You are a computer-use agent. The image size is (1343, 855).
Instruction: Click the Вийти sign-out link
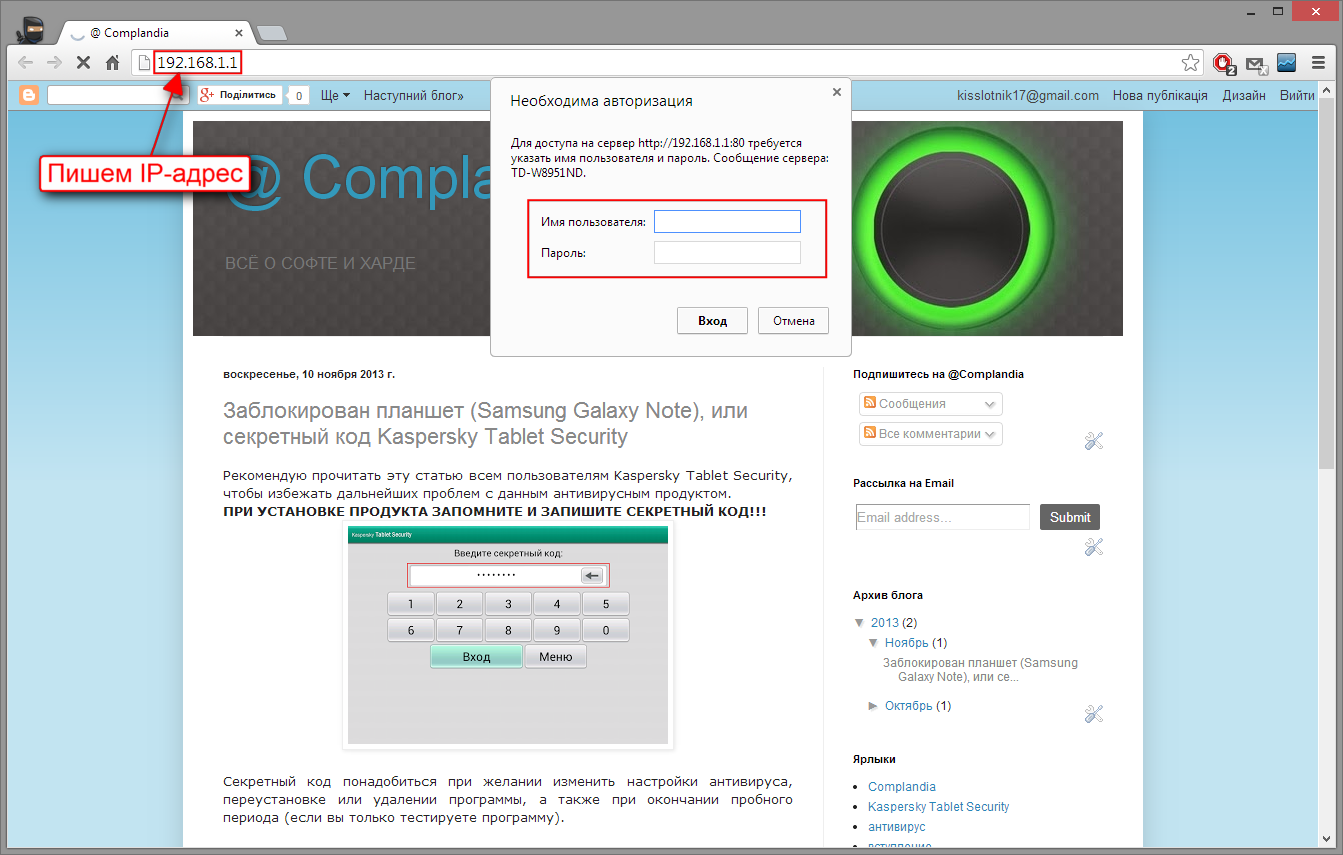point(1297,96)
